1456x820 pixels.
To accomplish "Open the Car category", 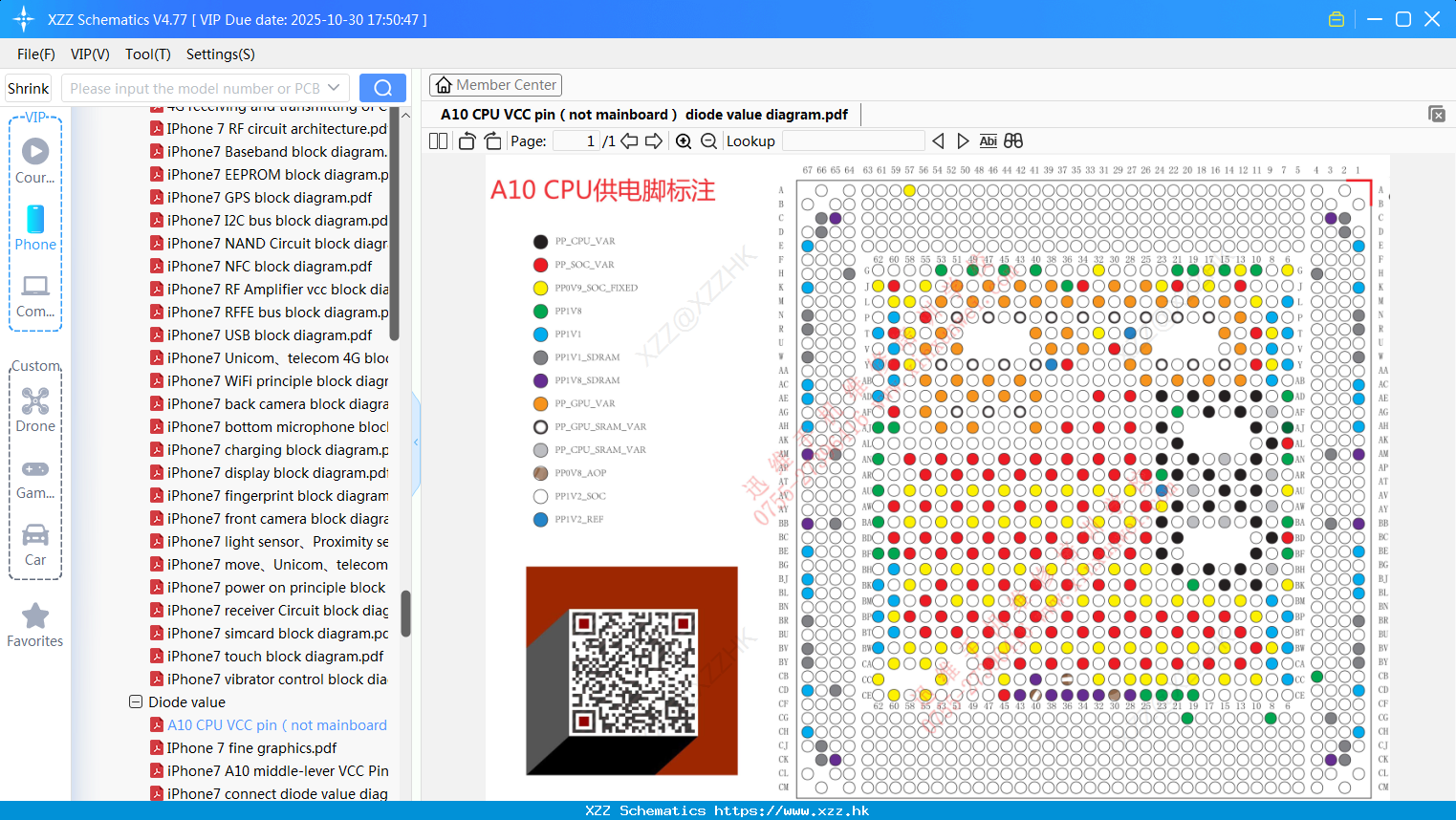I will [x=35, y=545].
